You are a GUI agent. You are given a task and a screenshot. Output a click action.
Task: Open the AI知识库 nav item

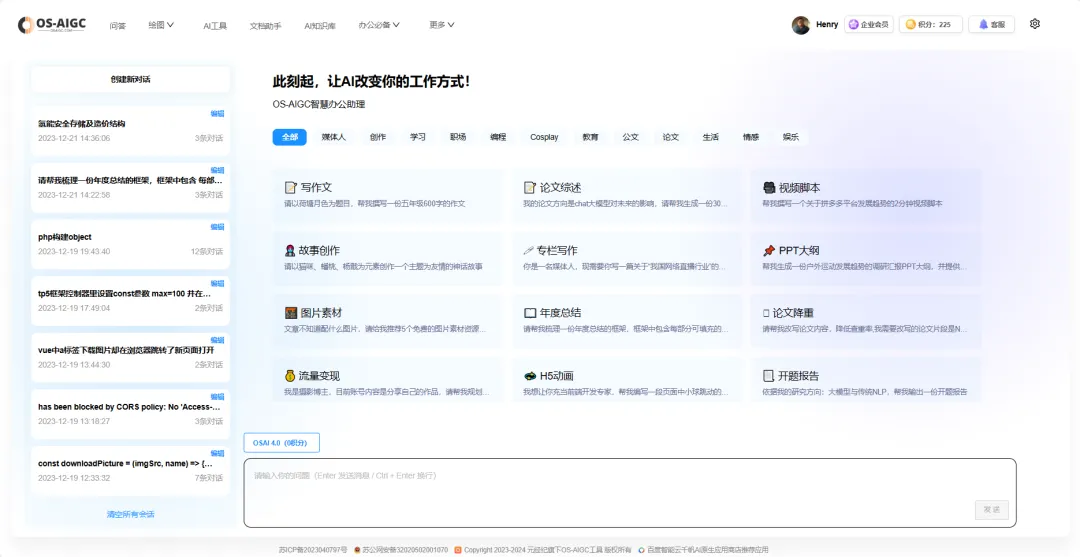320,25
